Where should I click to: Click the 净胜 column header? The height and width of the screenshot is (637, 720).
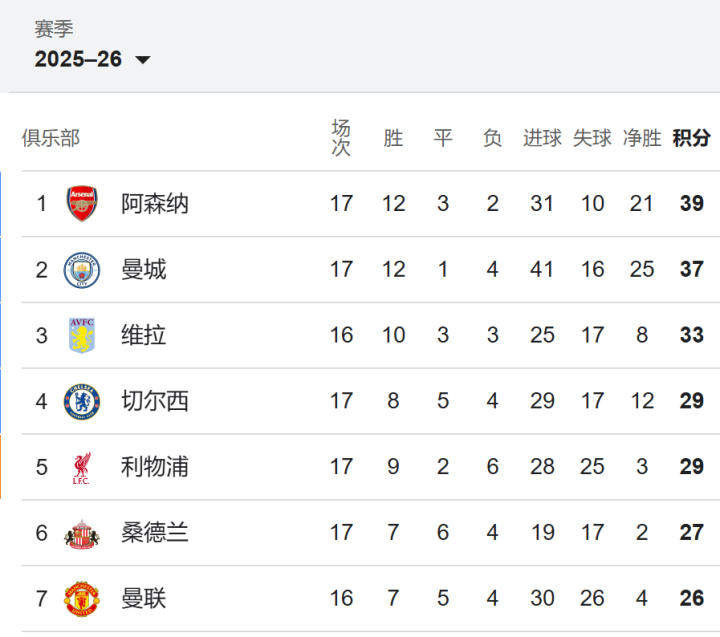[x=642, y=138]
